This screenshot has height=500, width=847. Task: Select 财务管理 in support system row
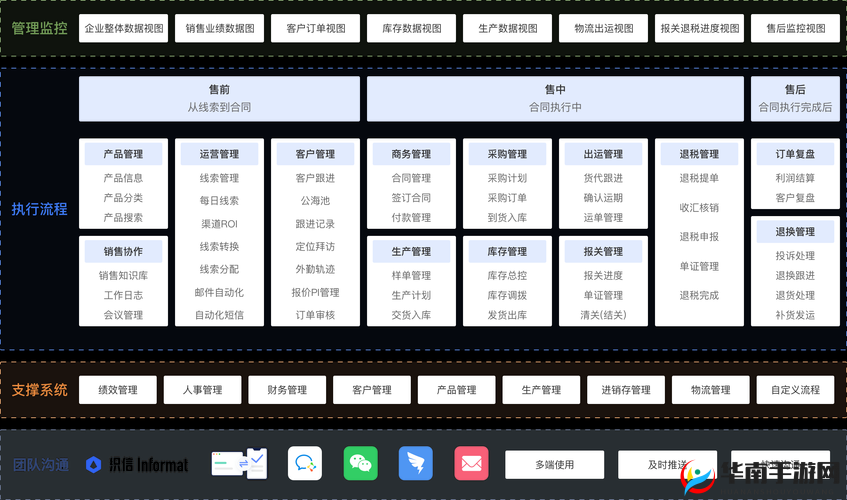coord(287,390)
